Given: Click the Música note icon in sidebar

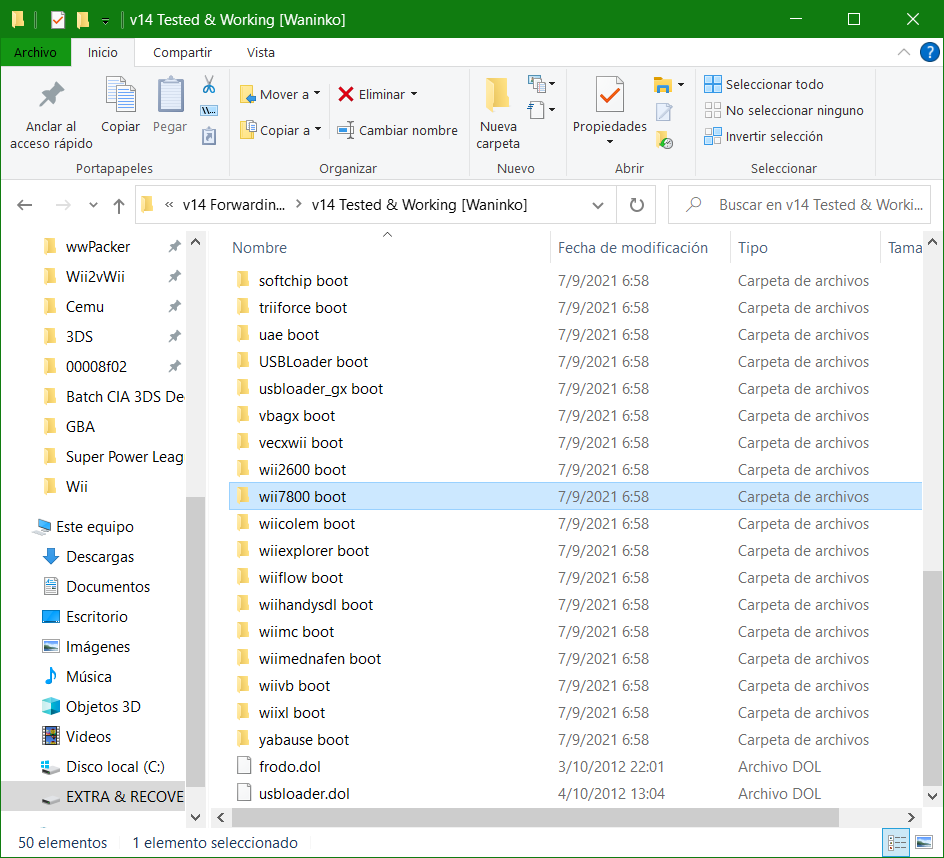Looking at the screenshot, I should pos(51,676).
